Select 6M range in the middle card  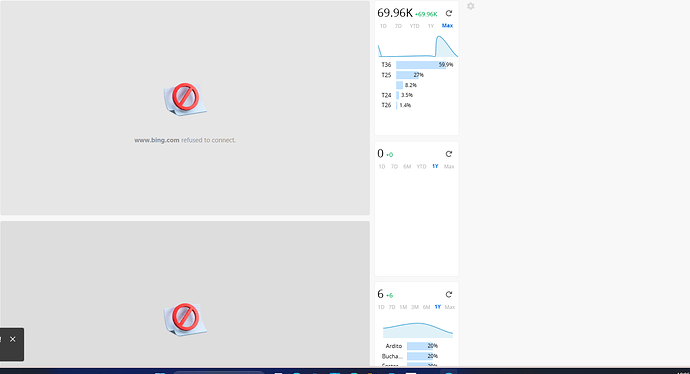click(x=407, y=166)
